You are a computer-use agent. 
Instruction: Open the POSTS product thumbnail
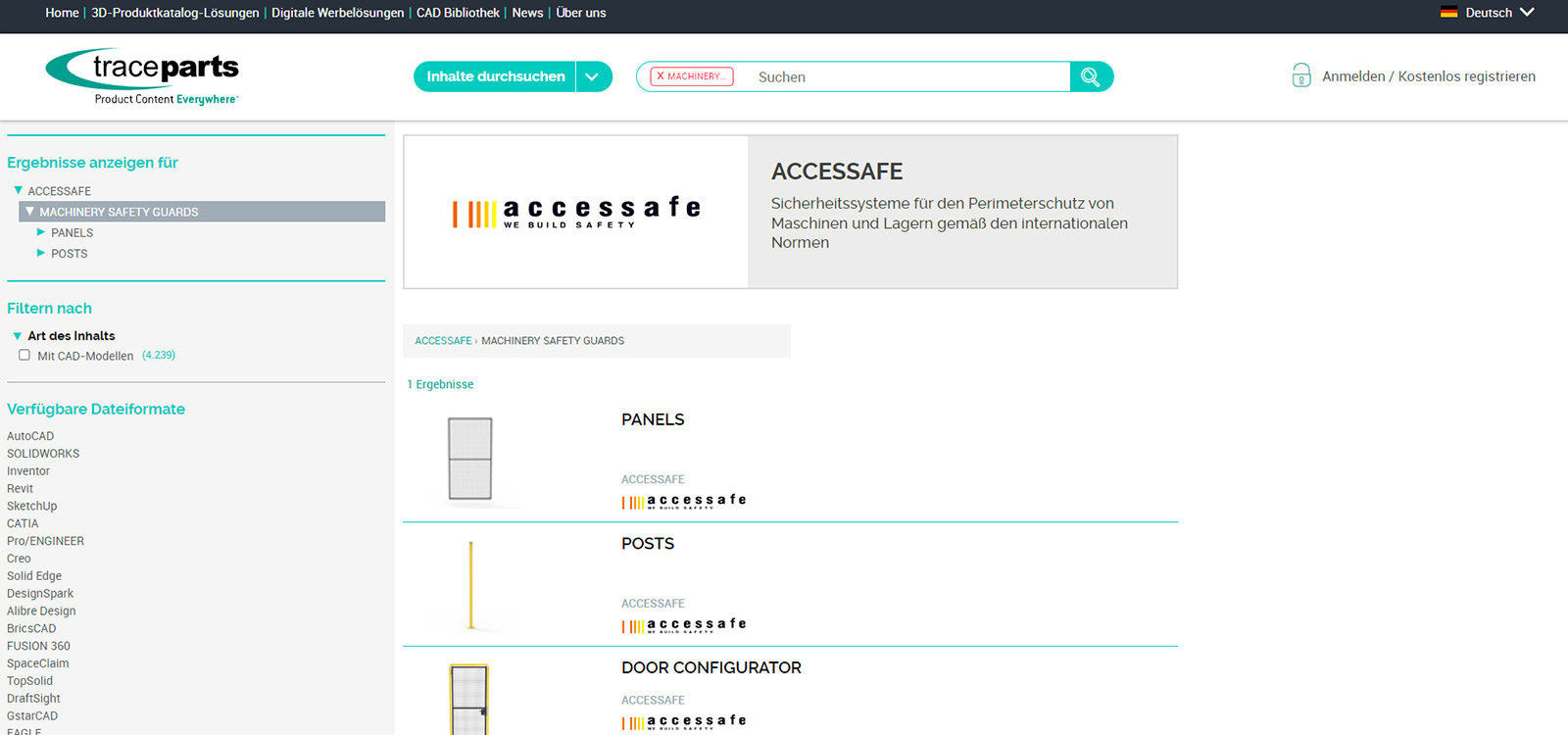click(x=471, y=585)
